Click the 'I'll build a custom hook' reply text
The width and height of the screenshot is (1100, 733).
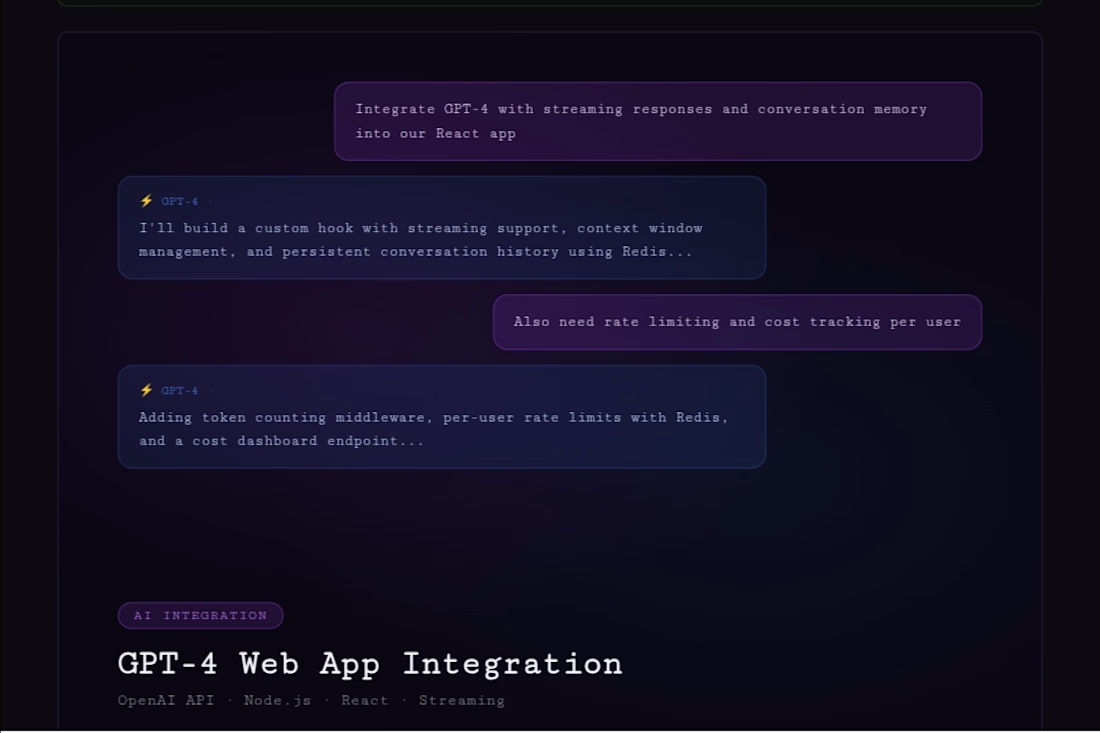[x=421, y=240]
